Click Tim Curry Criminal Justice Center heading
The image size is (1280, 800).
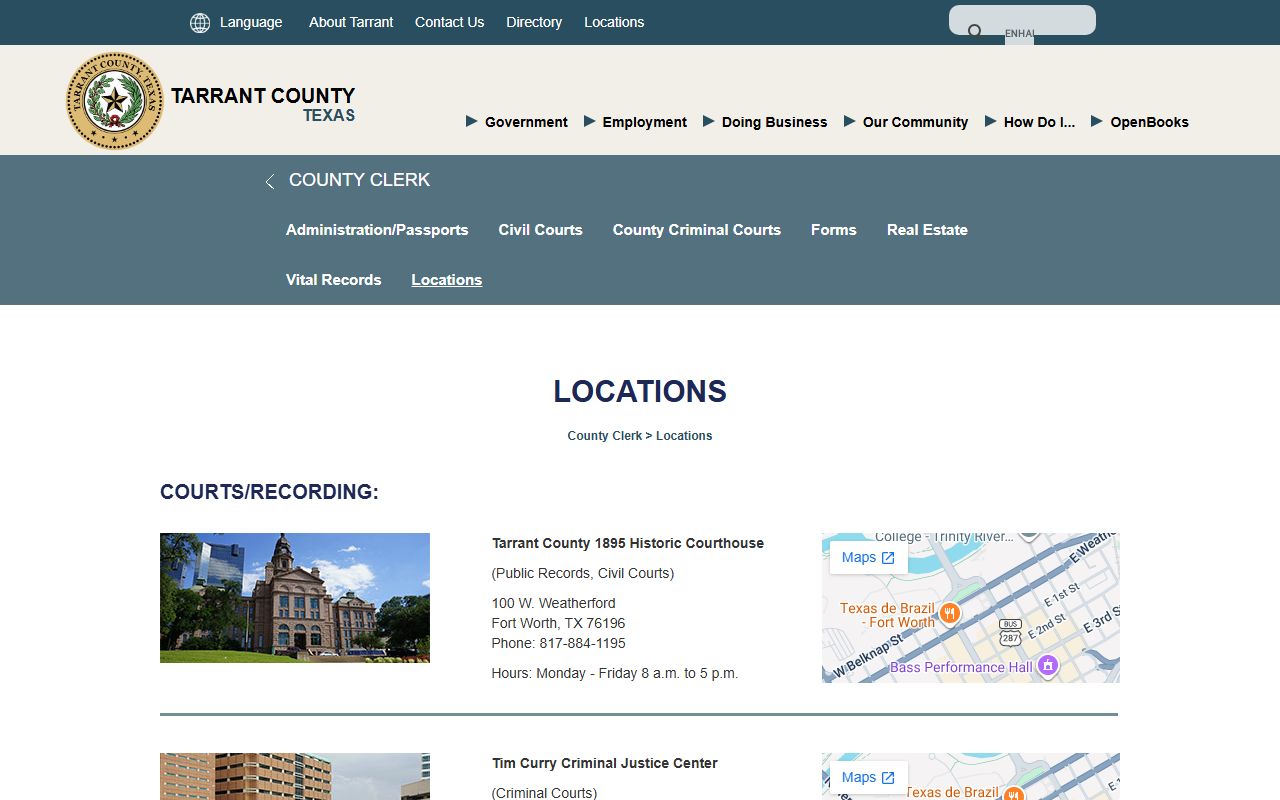[x=605, y=763]
